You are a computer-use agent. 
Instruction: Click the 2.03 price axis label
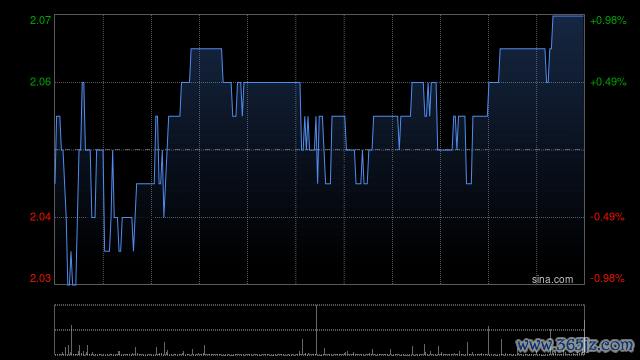click(40, 278)
